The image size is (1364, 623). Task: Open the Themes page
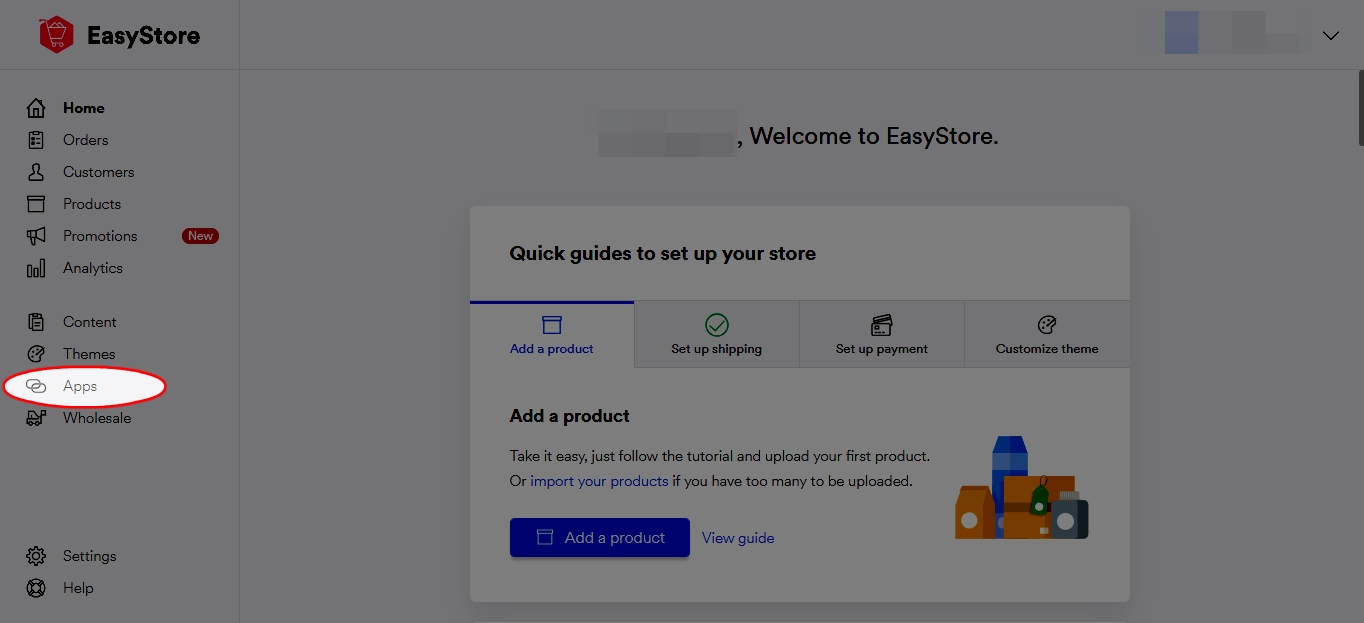coord(89,353)
